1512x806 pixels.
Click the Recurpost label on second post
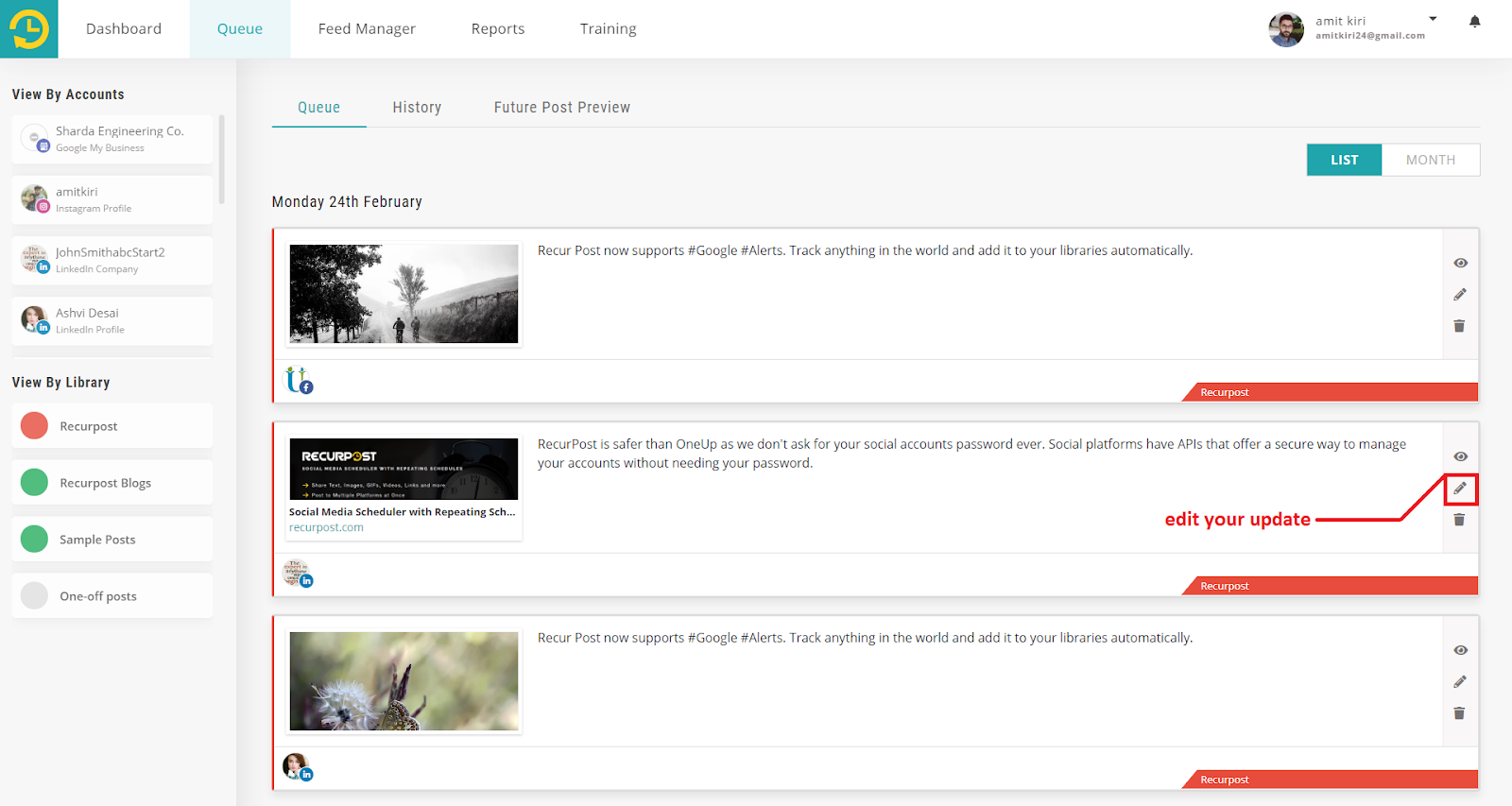pyautogui.click(x=1225, y=587)
